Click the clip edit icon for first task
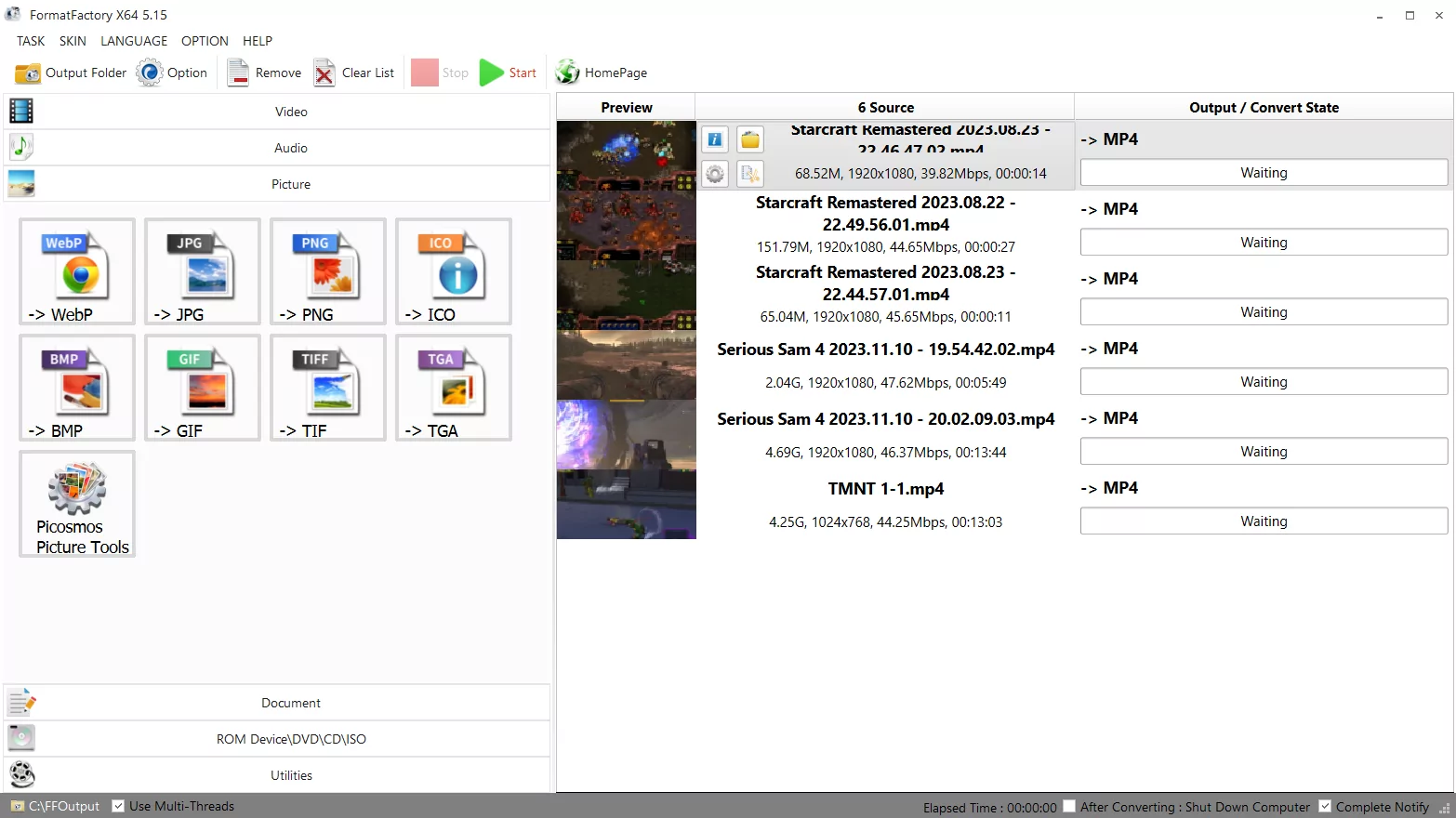 coord(750,174)
